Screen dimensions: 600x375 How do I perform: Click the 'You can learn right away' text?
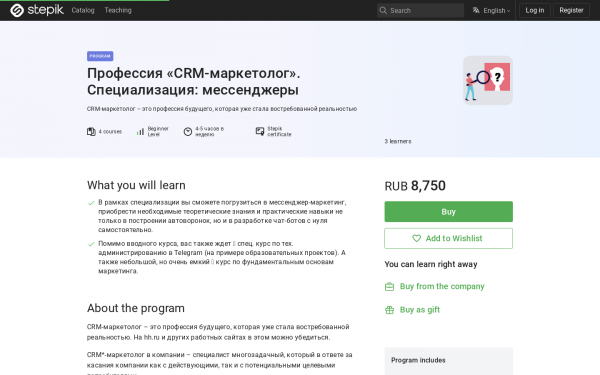431,264
